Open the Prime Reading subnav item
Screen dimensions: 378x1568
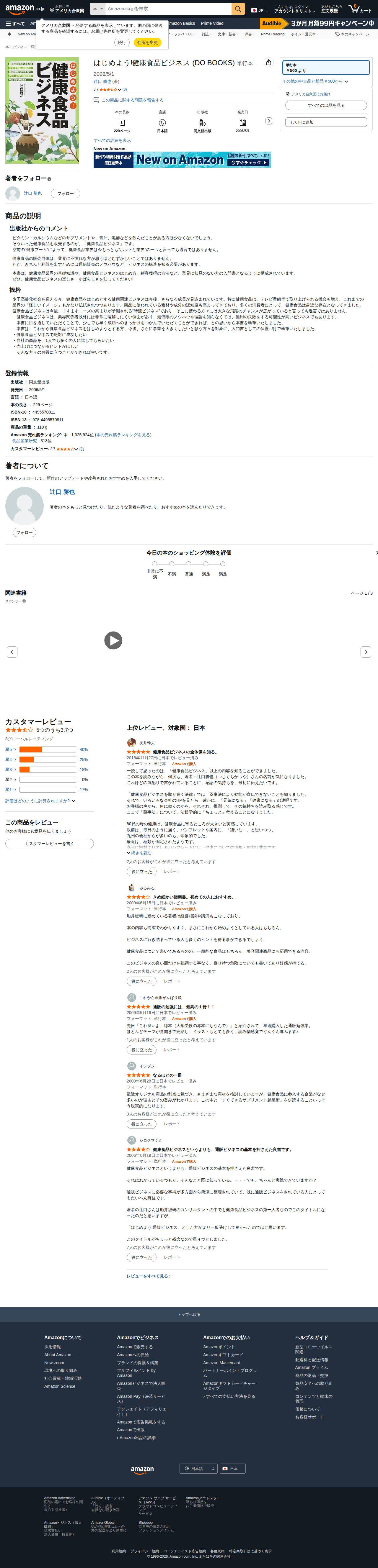(x=273, y=34)
